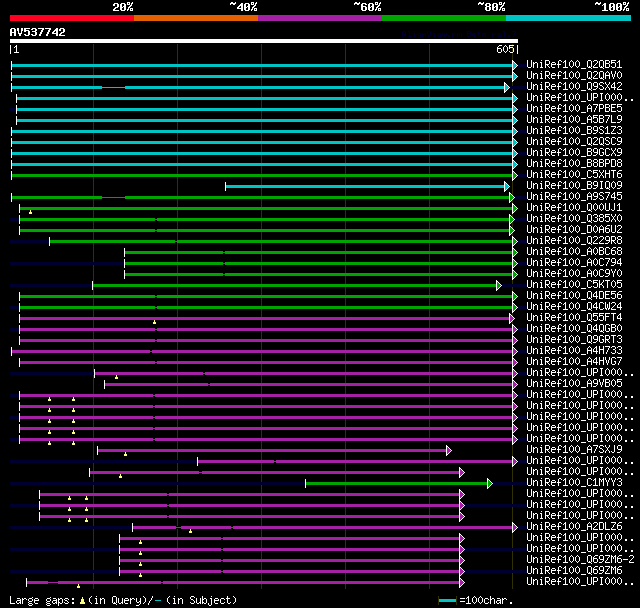The height and width of the screenshot is (608, 640).
Task: Pick the UniRef100_A2DLZ6 hit name
Action: click(x=574, y=527)
